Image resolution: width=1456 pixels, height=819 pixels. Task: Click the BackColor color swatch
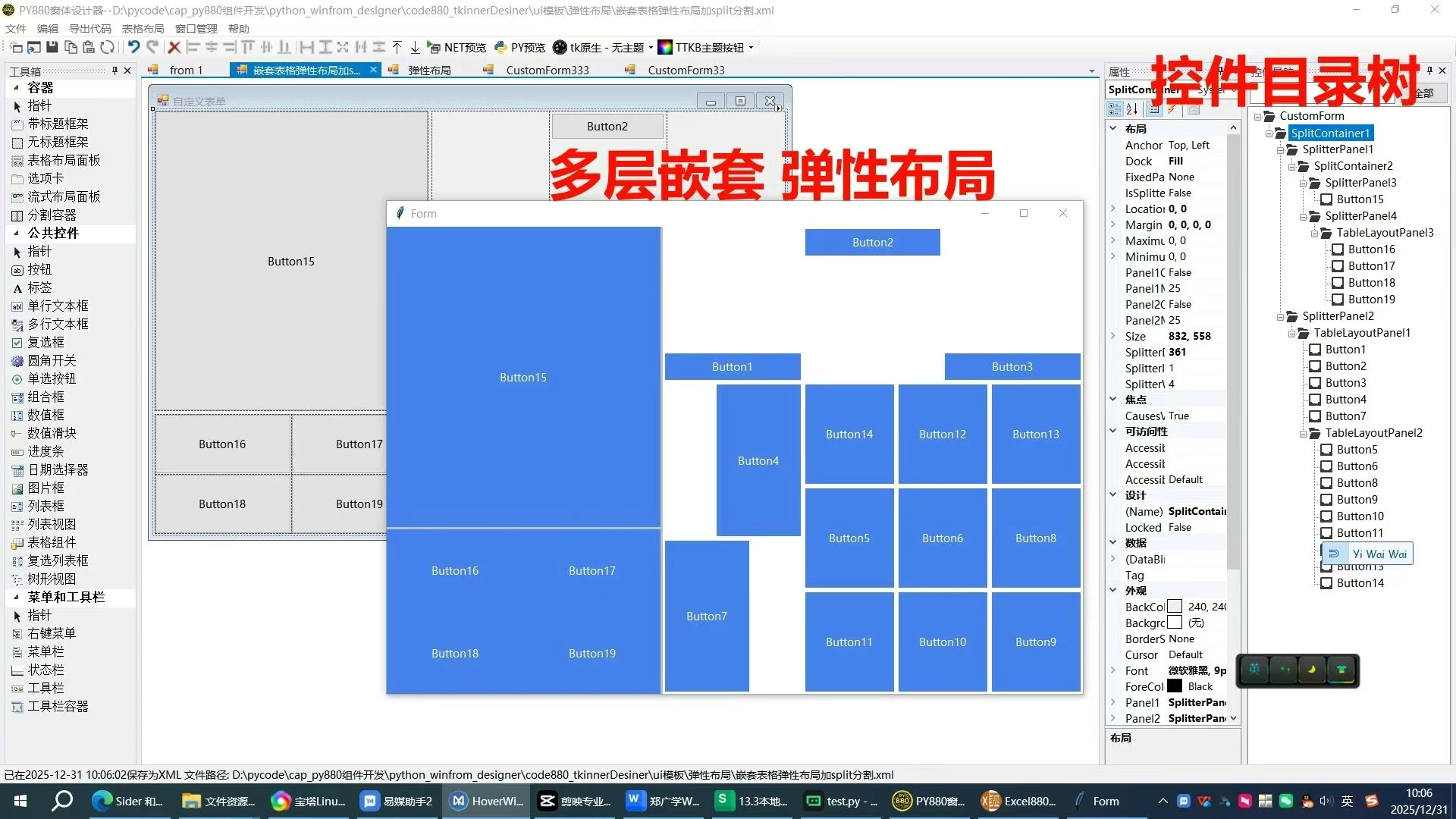1175,606
